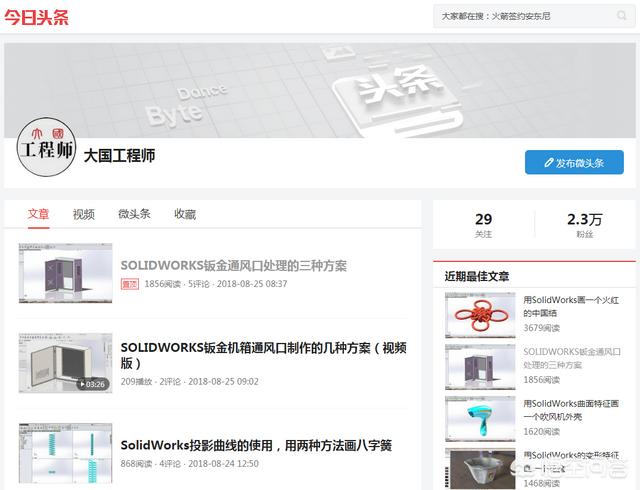Click the red 中国结 sidebar thumbnail
Viewport: 640px width, 490px height.
point(480,315)
